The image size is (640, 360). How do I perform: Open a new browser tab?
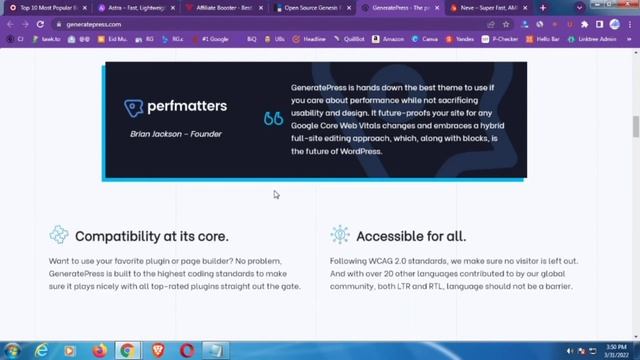click(543, 8)
